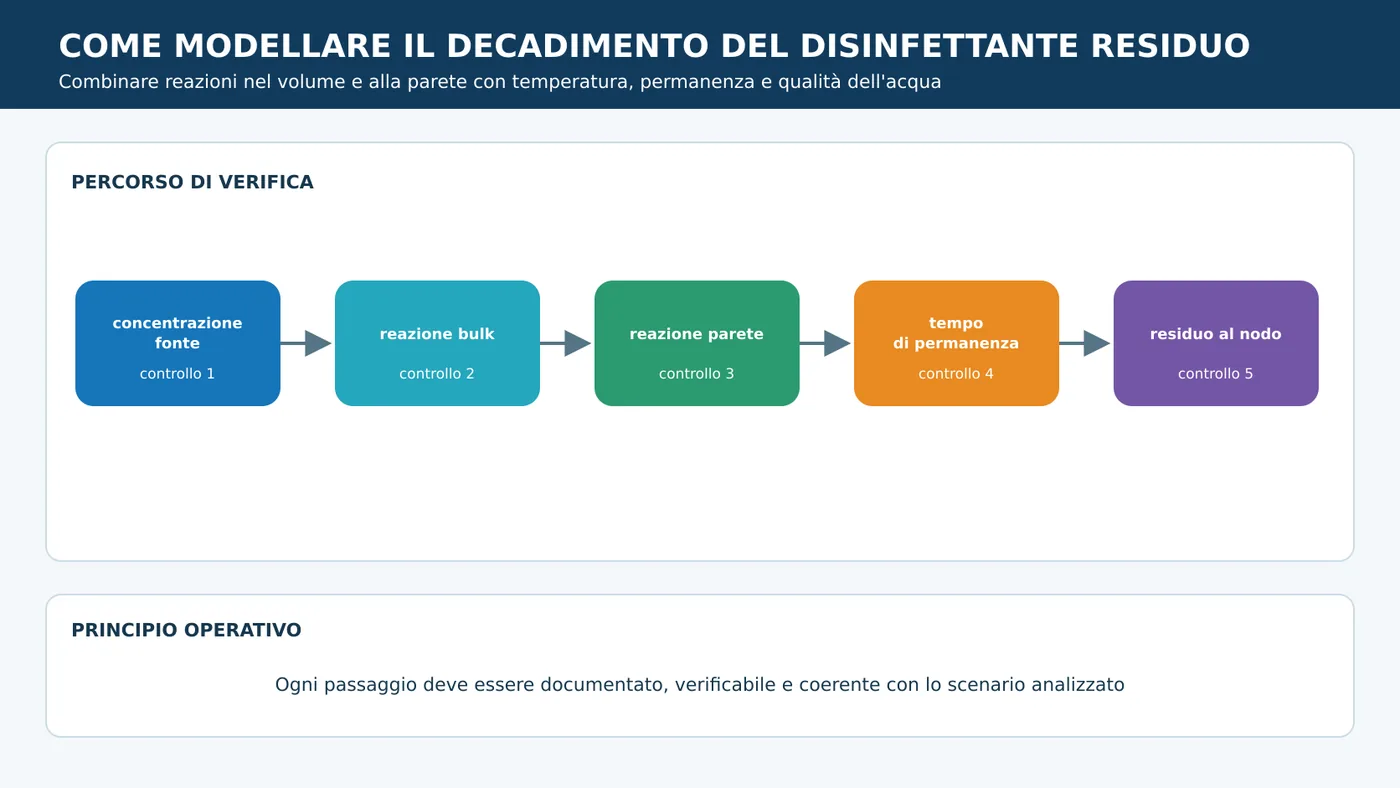Select the "reazione bulk" step label

(437, 334)
